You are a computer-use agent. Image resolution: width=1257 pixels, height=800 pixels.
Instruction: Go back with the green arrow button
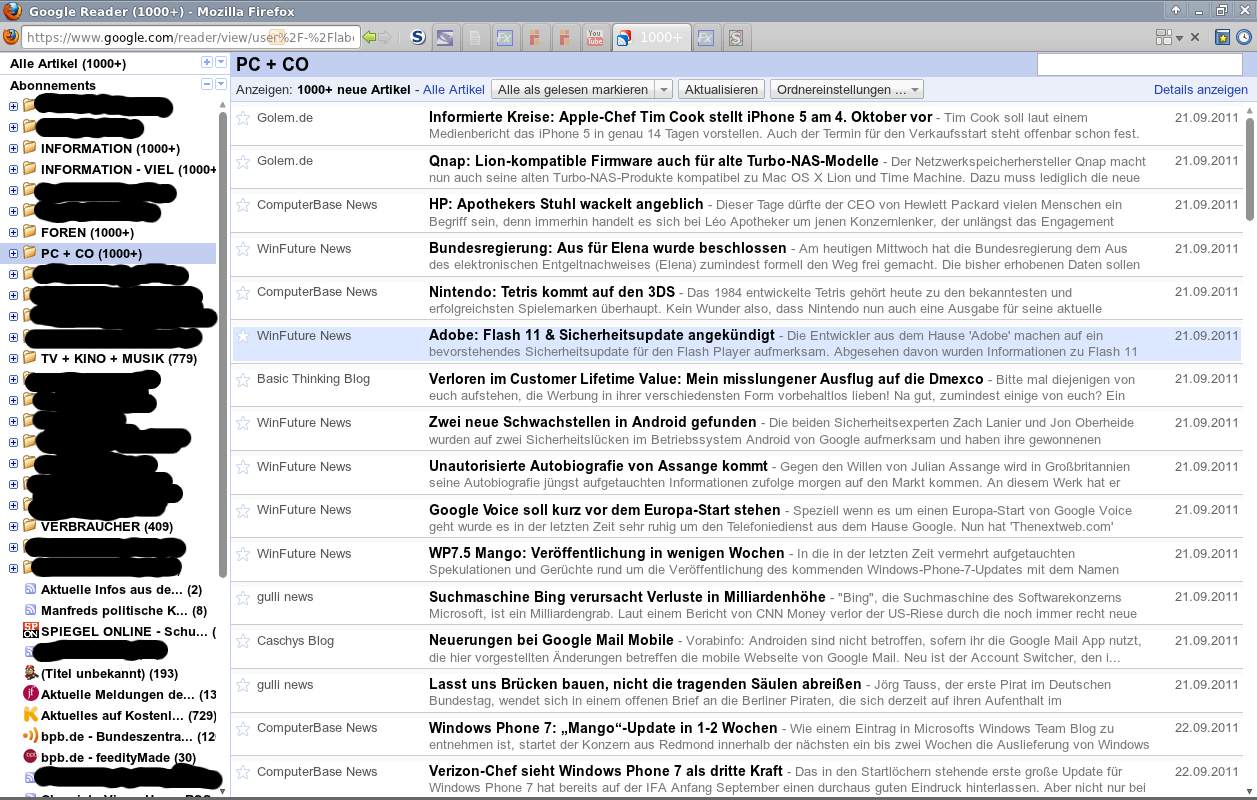[x=370, y=37]
